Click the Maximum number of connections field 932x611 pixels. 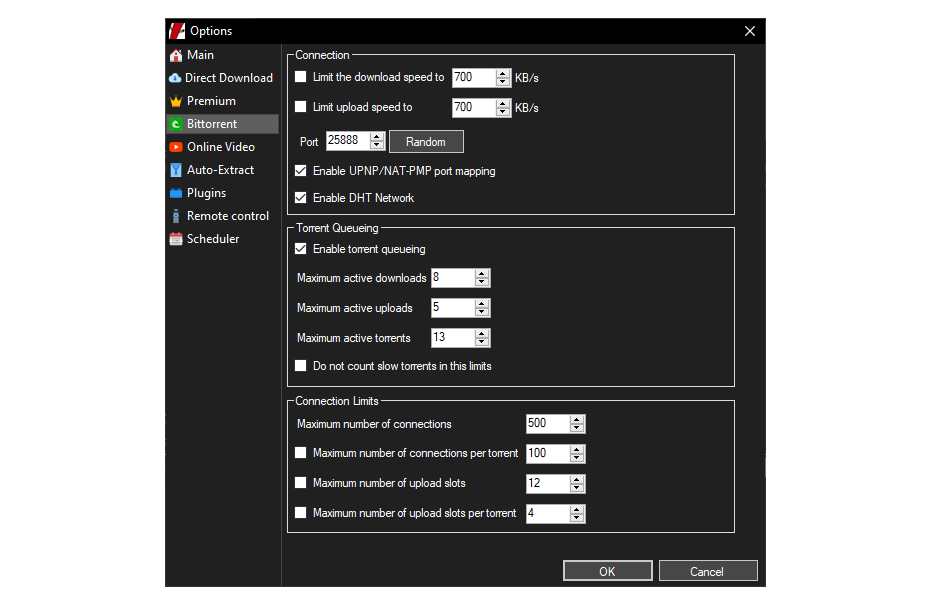click(548, 424)
